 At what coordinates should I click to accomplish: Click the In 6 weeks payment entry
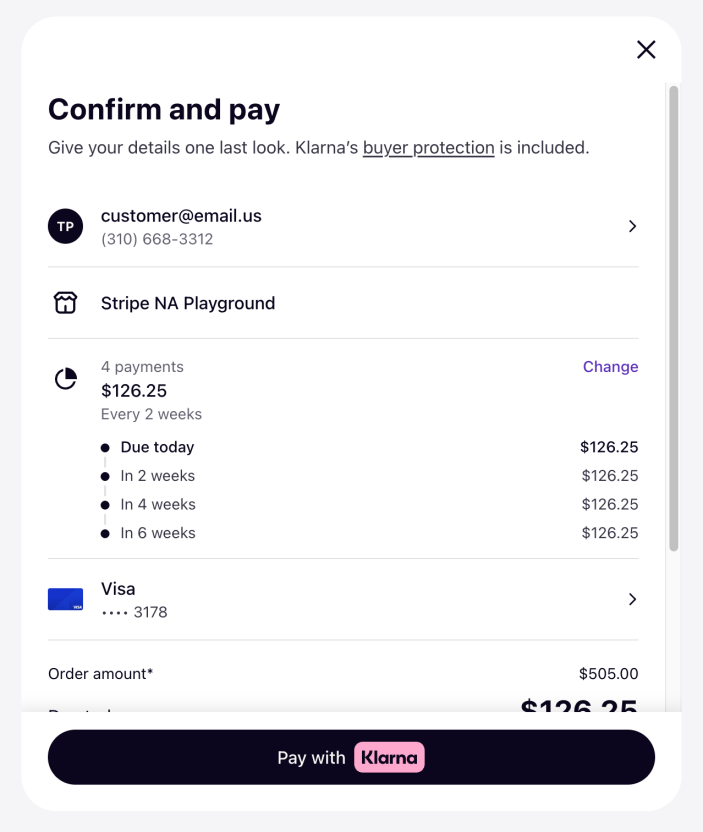pyautogui.click(x=158, y=533)
